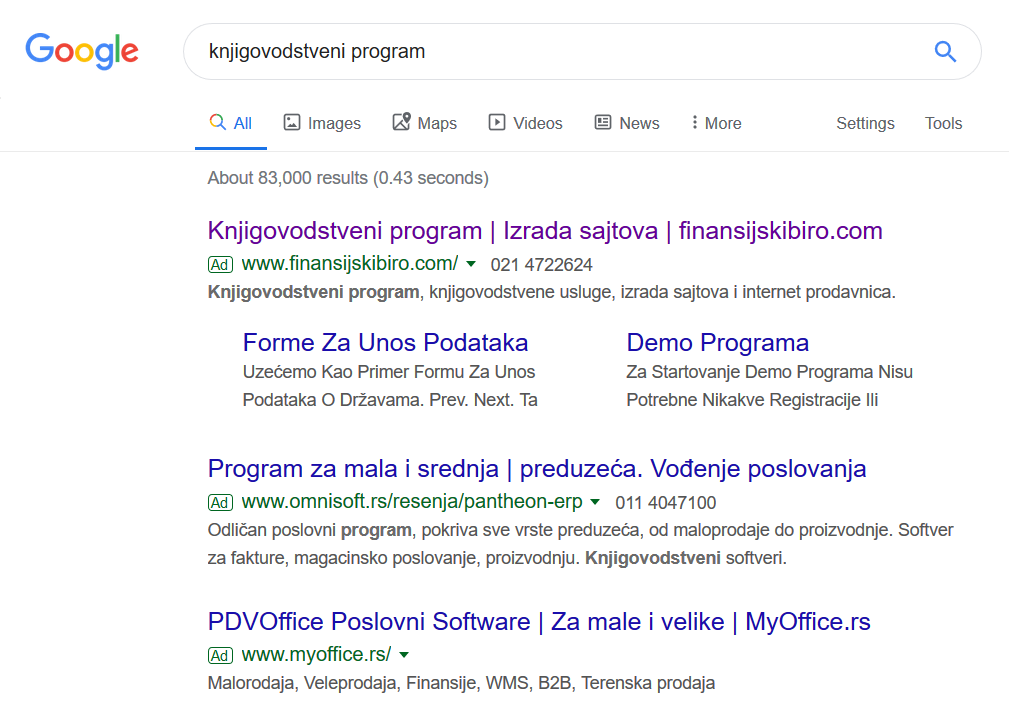This screenshot has height=709, width=1009.
Task: Open Tools
Action: (943, 123)
